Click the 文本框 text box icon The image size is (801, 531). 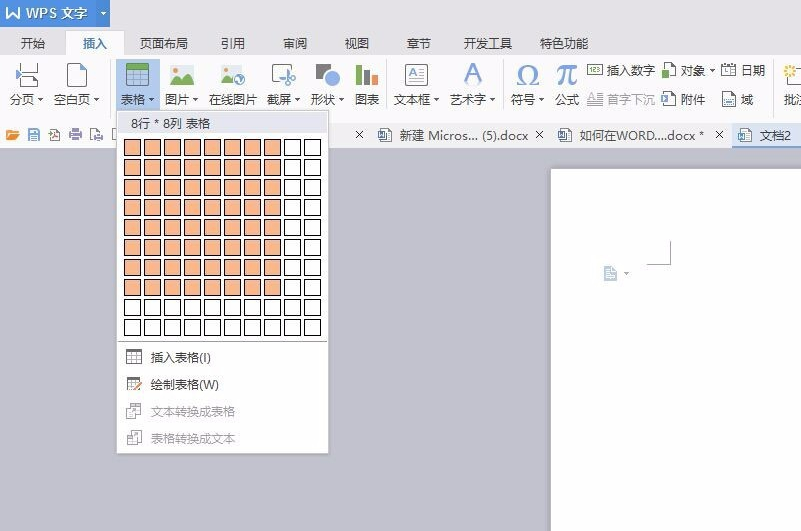click(x=416, y=75)
